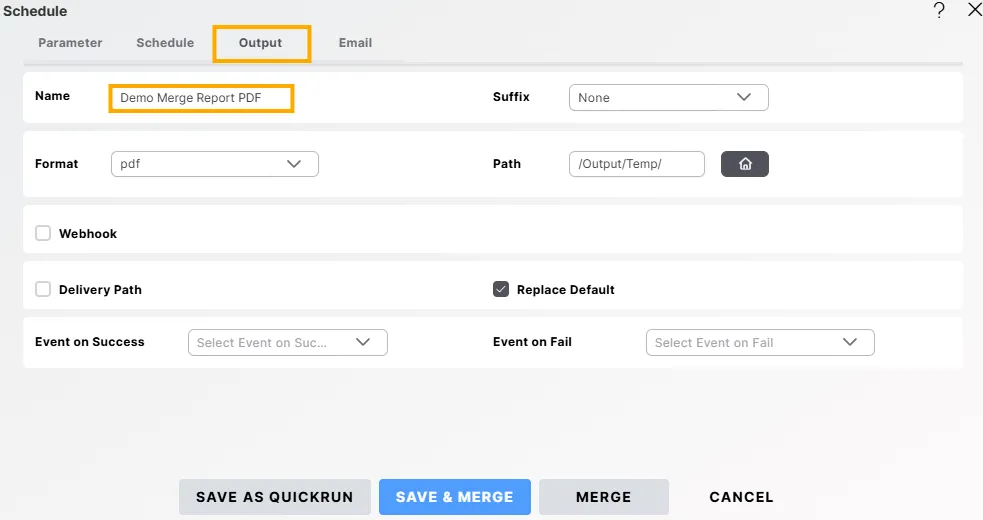Focus the Path field with /Output/Temp/

pyautogui.click(x=636, y=164)
